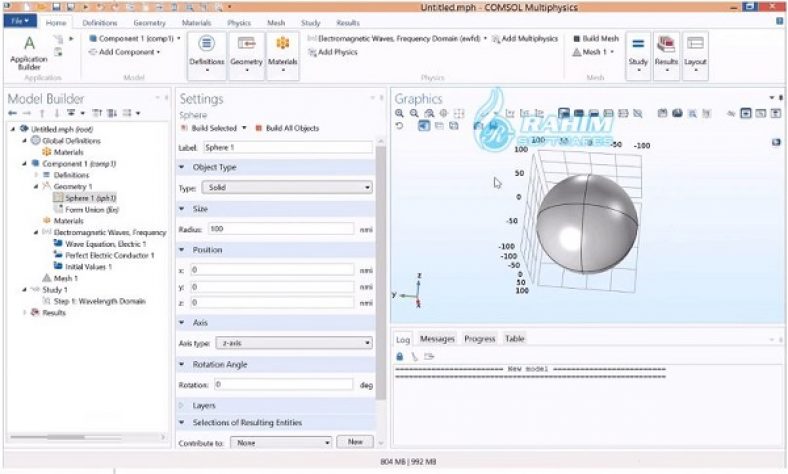
Task: Open the Results ribbon icon
Action: pyautogui.click(x=667, y=45)
